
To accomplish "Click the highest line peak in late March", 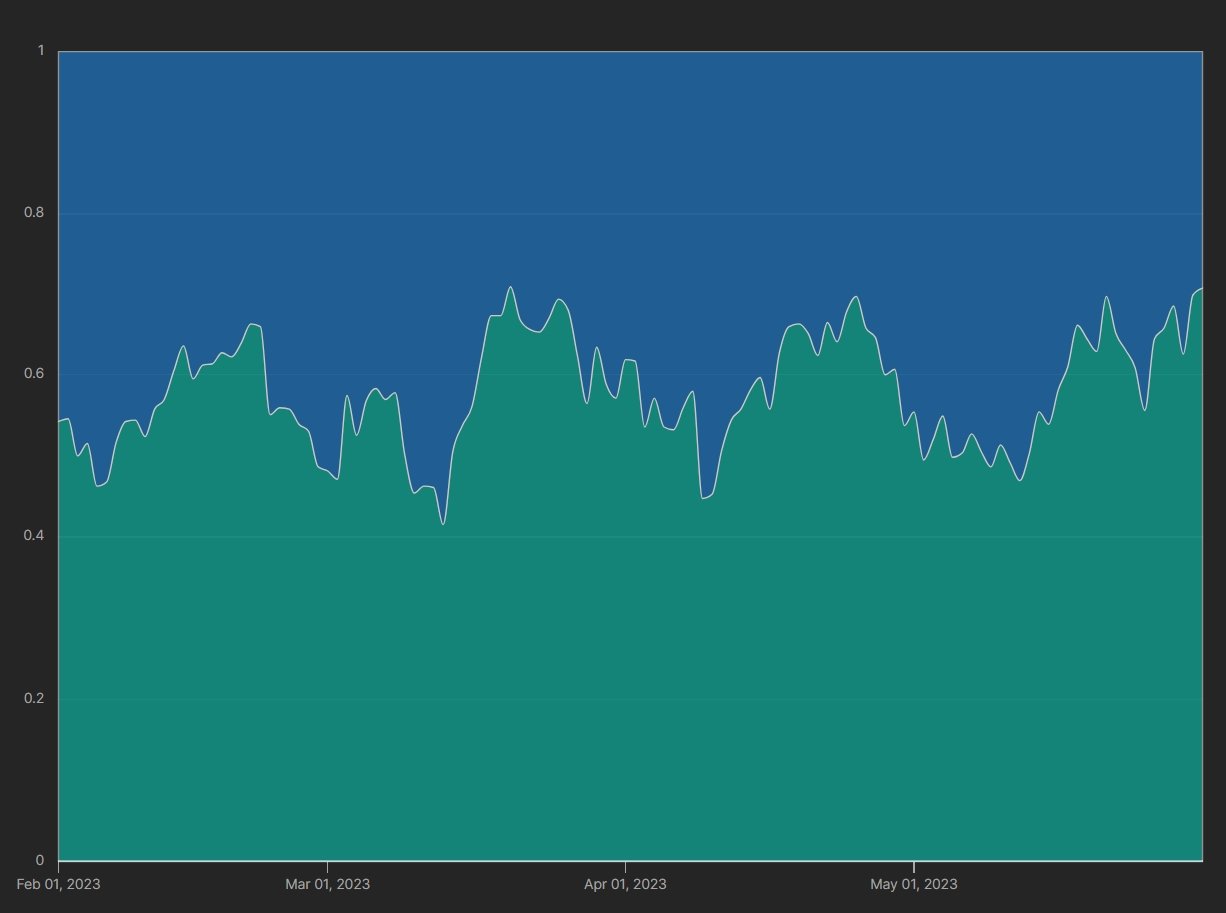I will 510,287.
